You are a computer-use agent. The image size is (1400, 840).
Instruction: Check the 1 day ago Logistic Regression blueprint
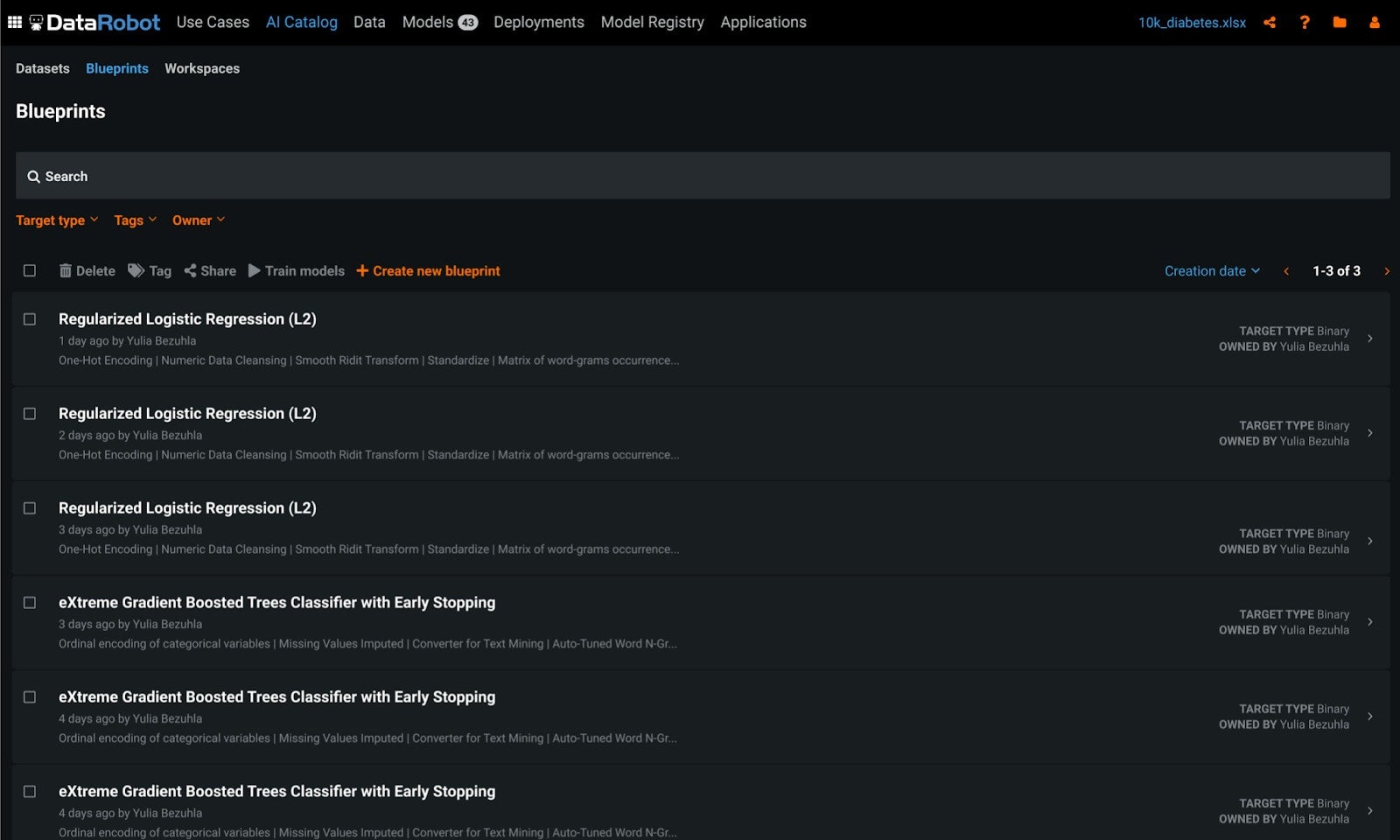[30, 319]
